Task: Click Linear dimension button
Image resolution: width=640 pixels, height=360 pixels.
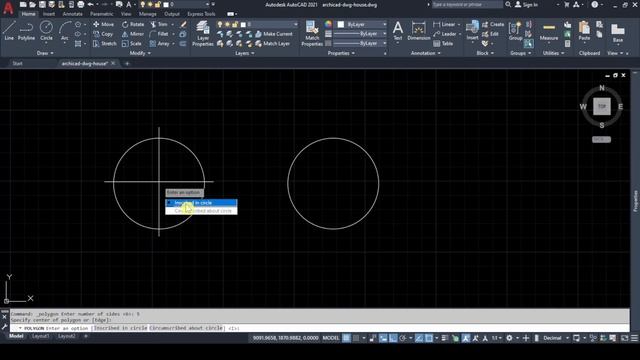Action: point(444,24)
